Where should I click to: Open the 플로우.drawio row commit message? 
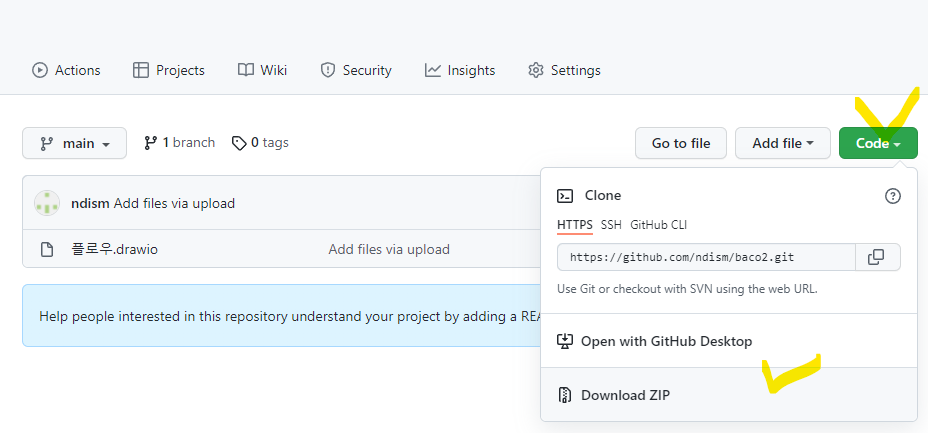[x=389, y=250]
